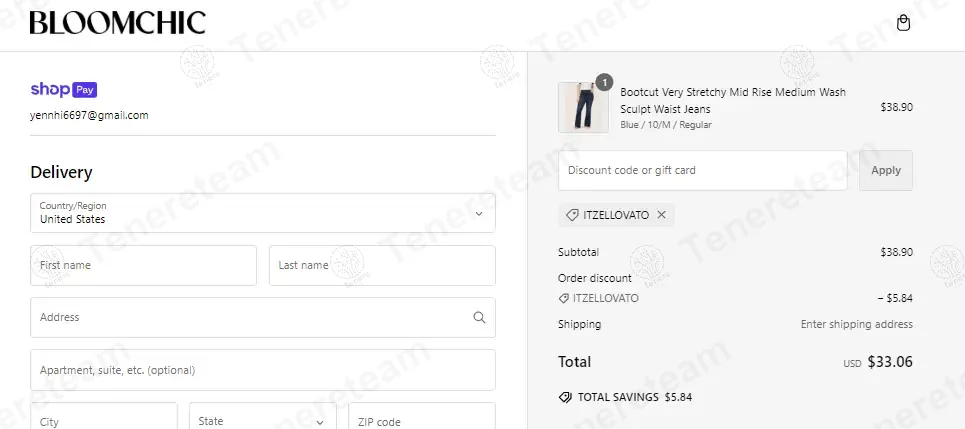Click the BLOOMCHIC store logo

[x=118, y=23]
